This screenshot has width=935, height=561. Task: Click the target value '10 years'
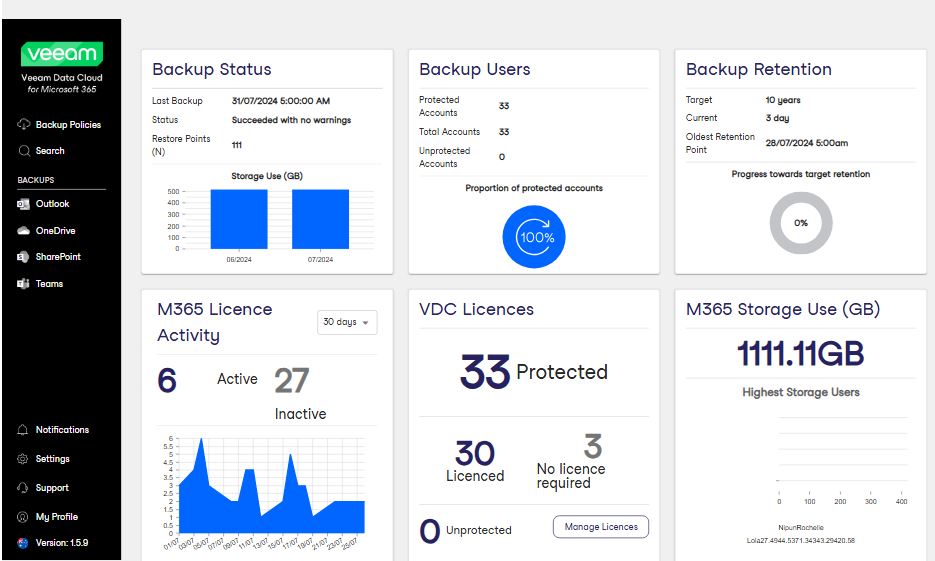pyautogui.click(x=783, y=100)
